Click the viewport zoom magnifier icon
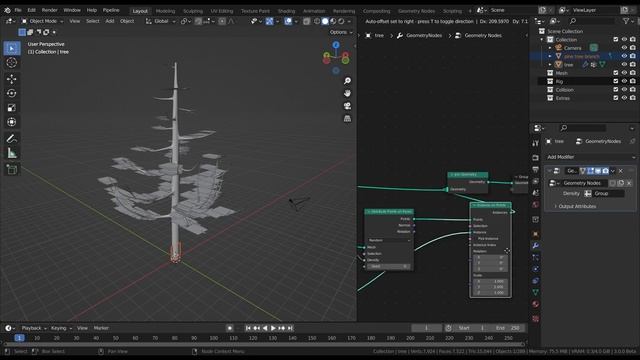 [347, 81]
